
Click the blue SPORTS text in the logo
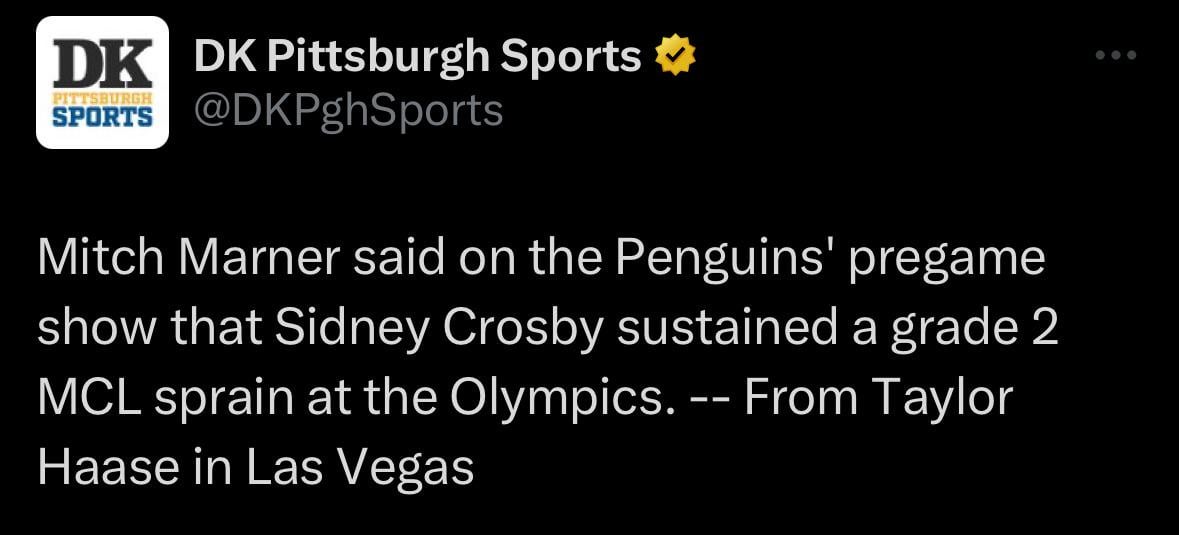click(102, 116)
